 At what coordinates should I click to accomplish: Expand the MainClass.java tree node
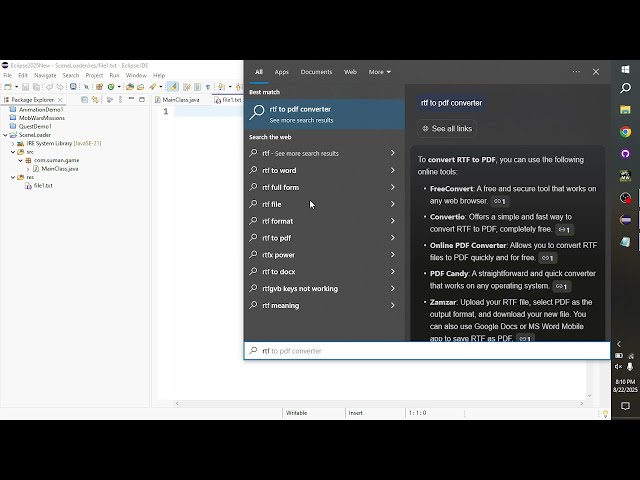(x=28, y=169)
